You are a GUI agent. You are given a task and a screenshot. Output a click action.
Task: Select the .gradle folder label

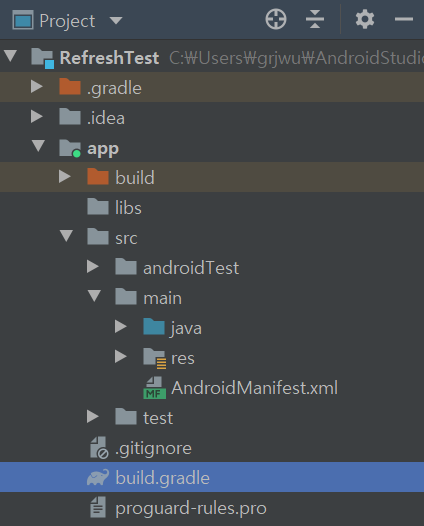tap(114, 88)
